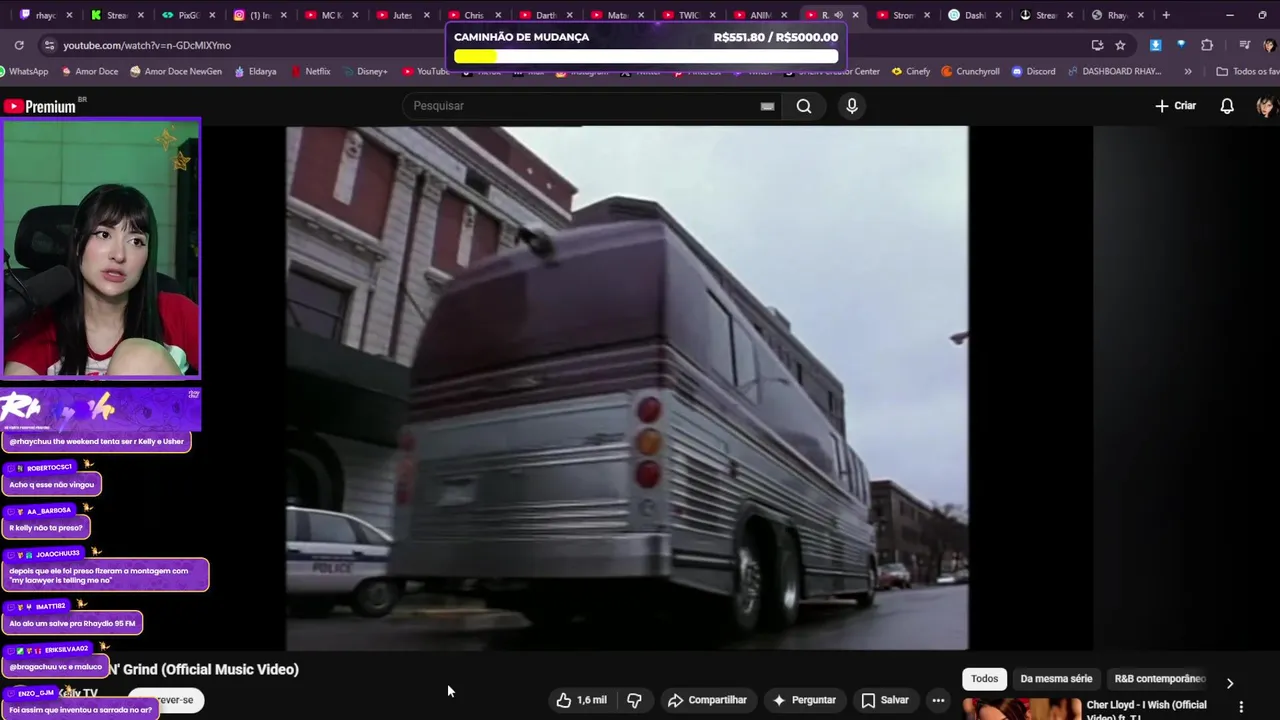
Task: Select the chat message 'Acho q esse não vingou'
Action: coord(51,485)
